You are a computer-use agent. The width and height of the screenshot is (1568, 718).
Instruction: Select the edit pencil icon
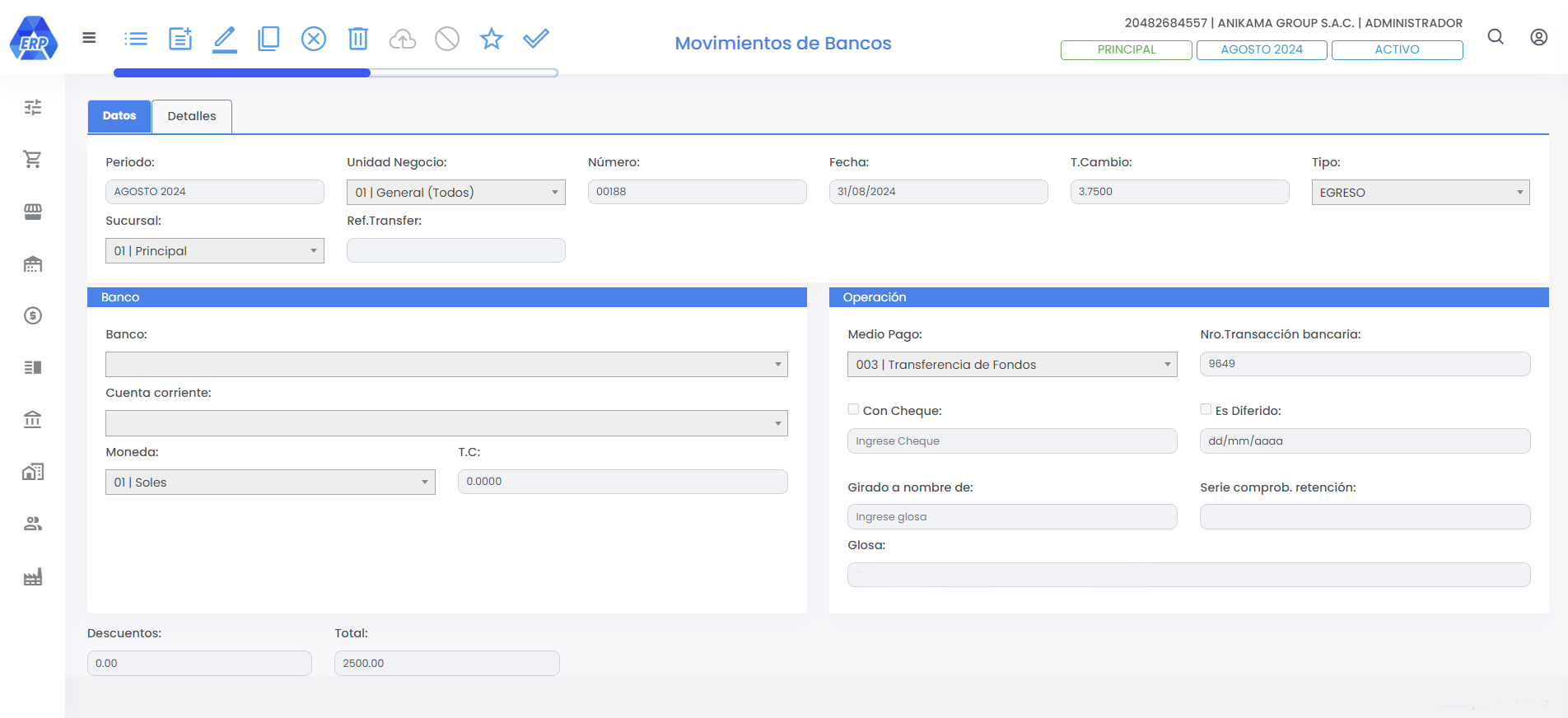(225, 39)
